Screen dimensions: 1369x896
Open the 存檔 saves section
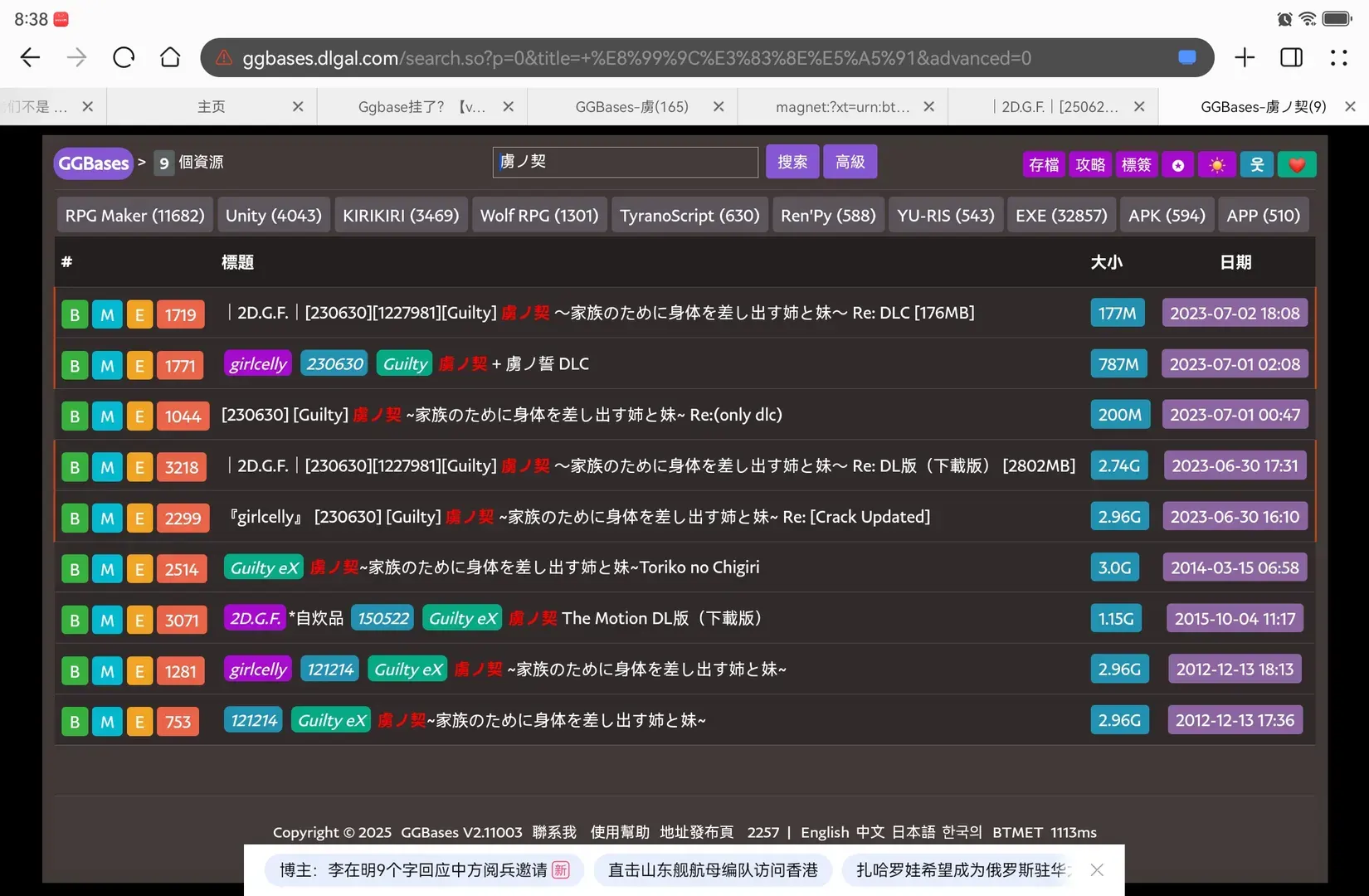(x=1044, y=165)
